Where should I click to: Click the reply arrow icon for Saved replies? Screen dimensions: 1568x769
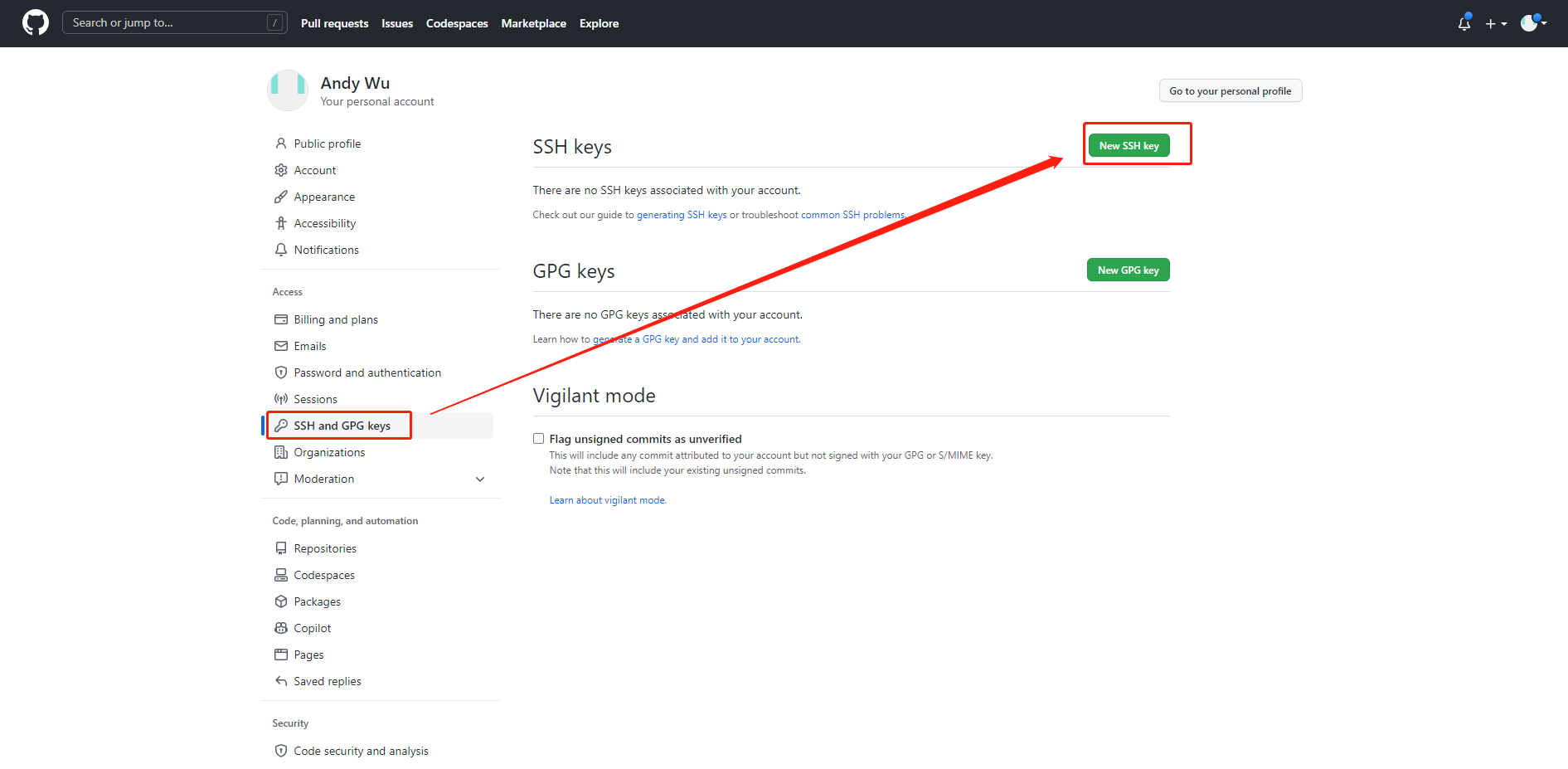pos(281,681)
